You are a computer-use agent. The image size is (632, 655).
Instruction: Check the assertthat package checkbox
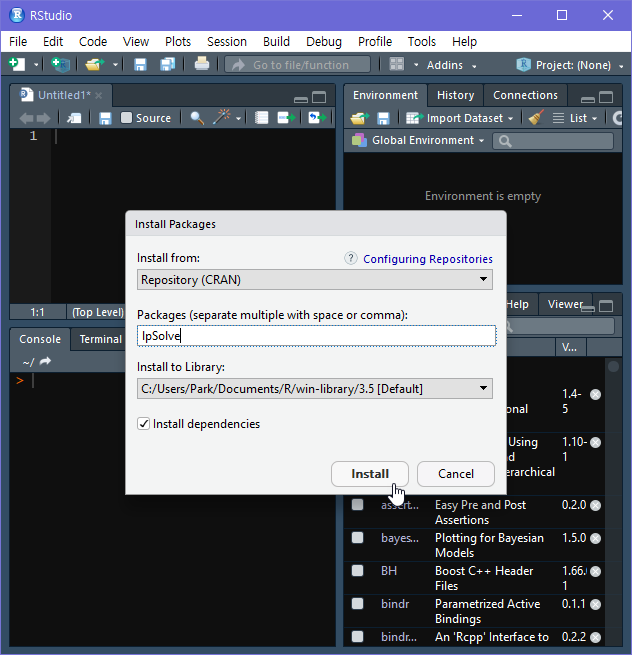pos(357,505)
